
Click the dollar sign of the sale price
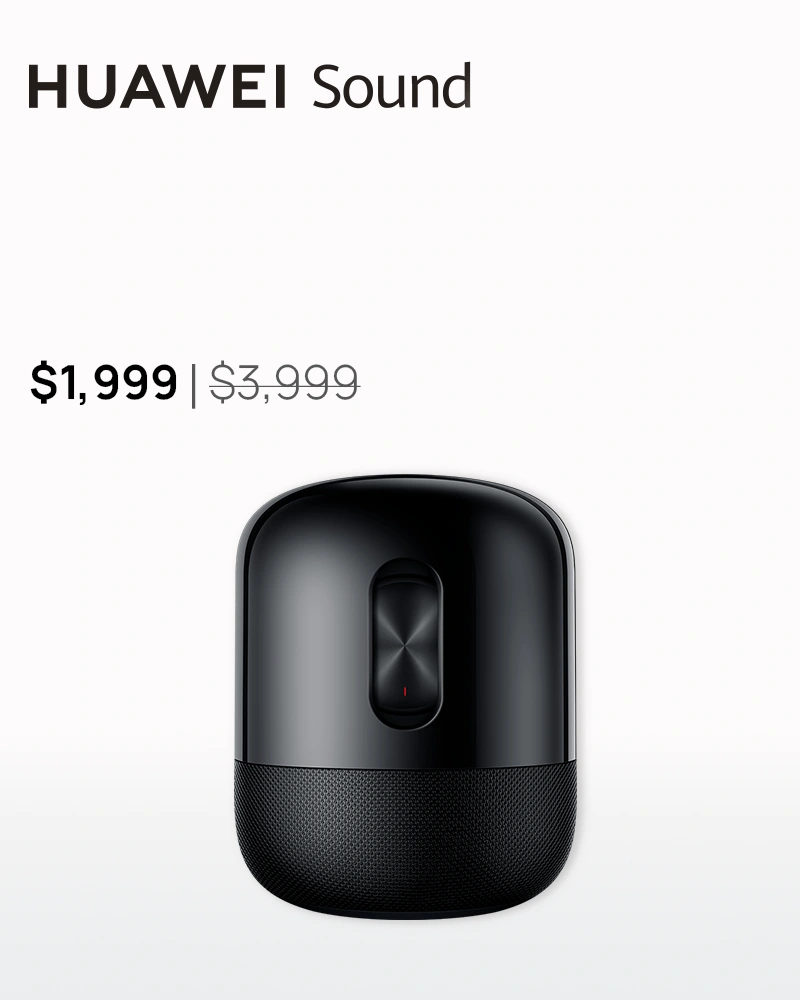point(42,383)
